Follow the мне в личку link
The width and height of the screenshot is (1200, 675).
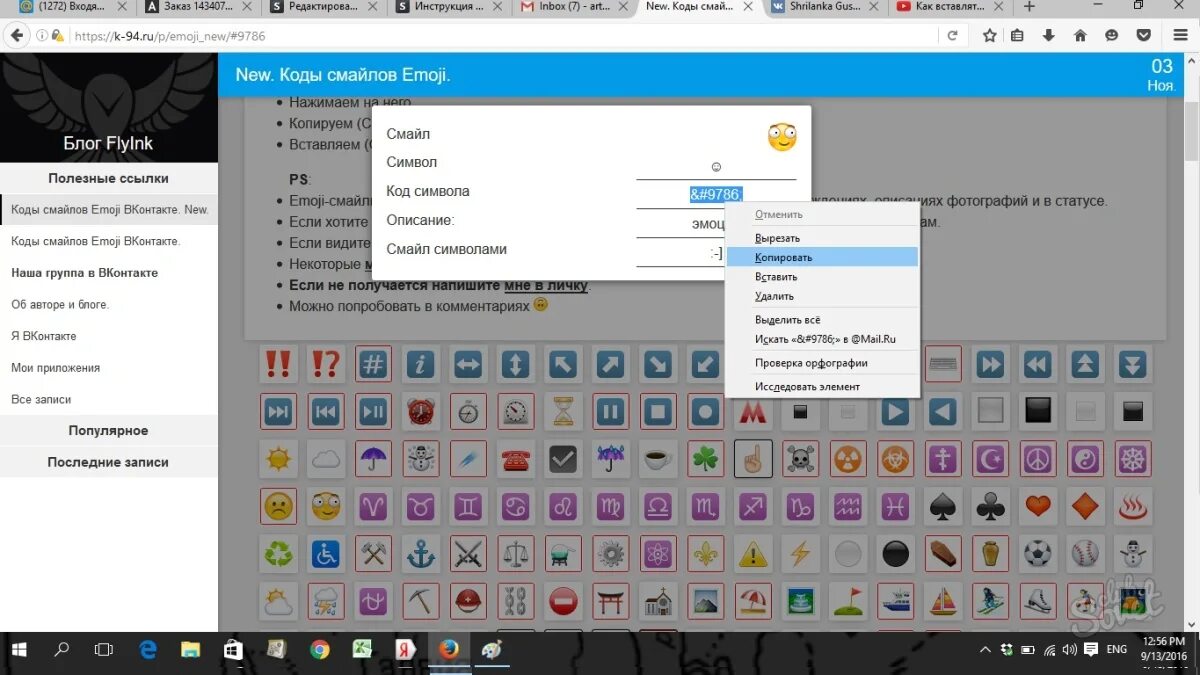pos(546,285)
